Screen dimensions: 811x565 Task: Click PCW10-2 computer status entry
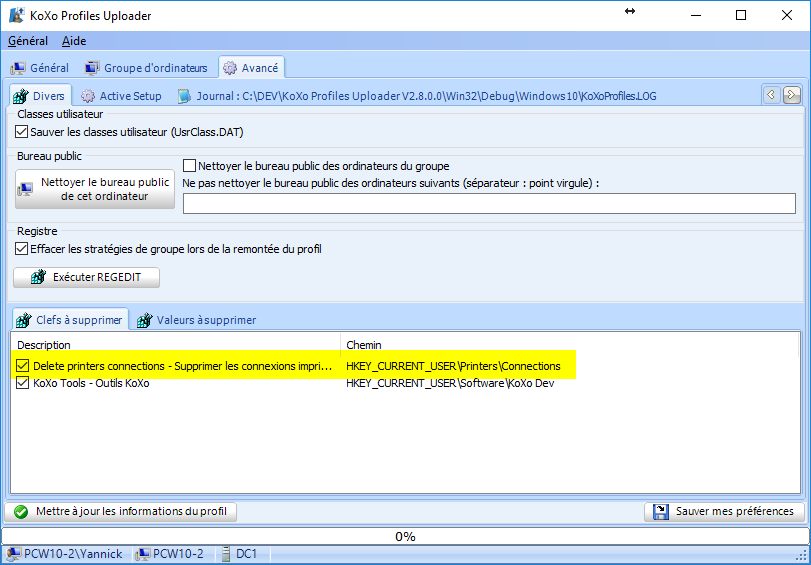tap(171, 554)
